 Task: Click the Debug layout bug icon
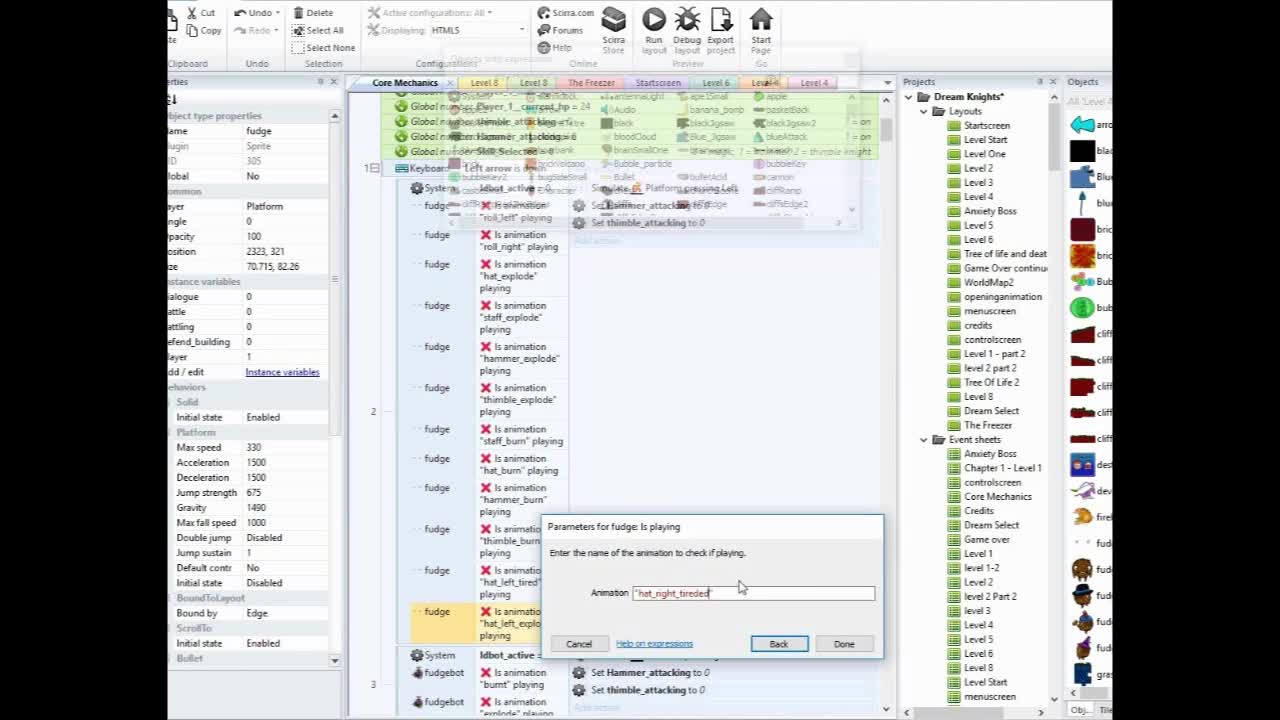point(687,20)
